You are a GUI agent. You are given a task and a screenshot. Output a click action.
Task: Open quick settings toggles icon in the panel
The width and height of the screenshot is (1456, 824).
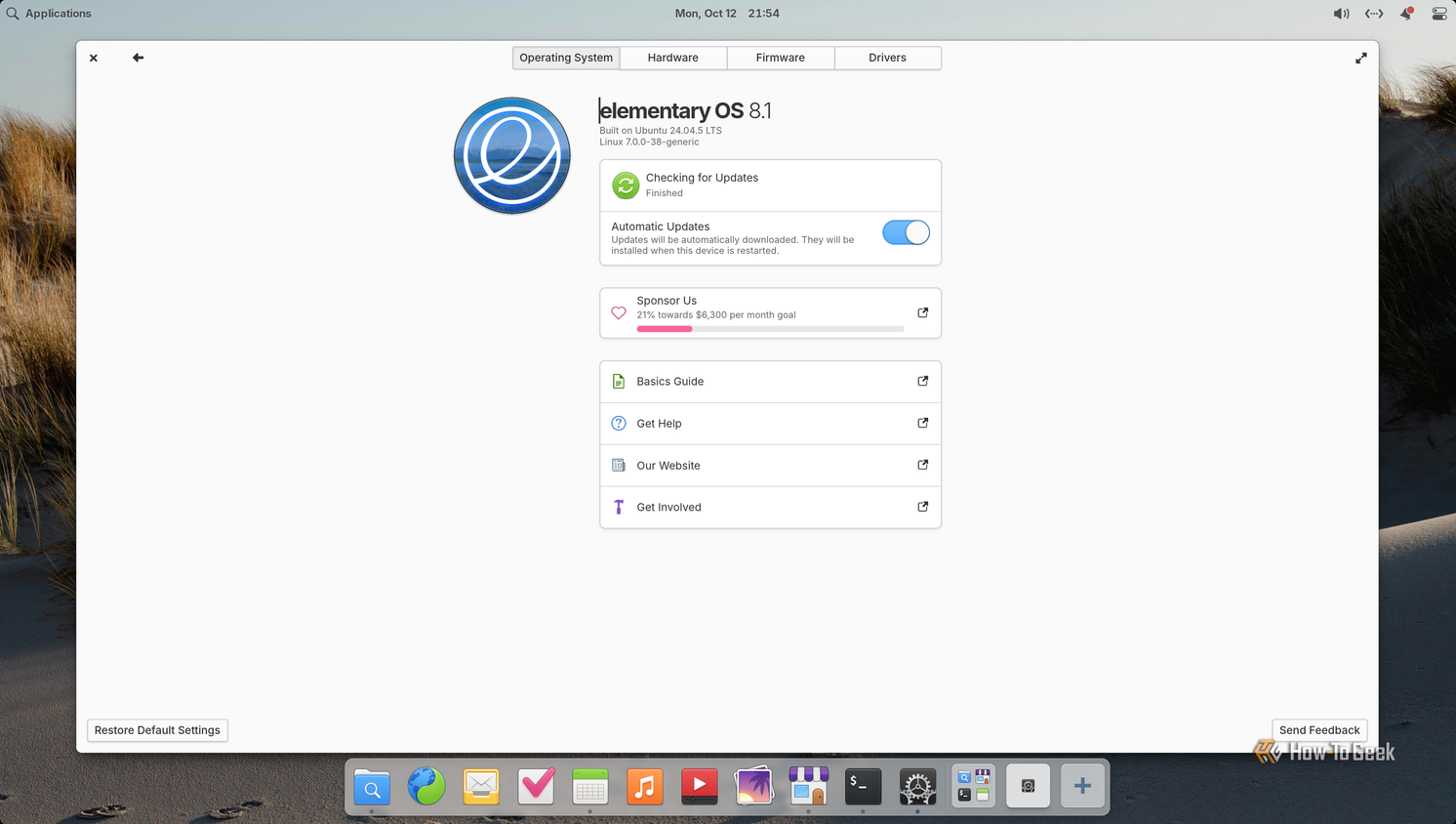(1439, 14)
